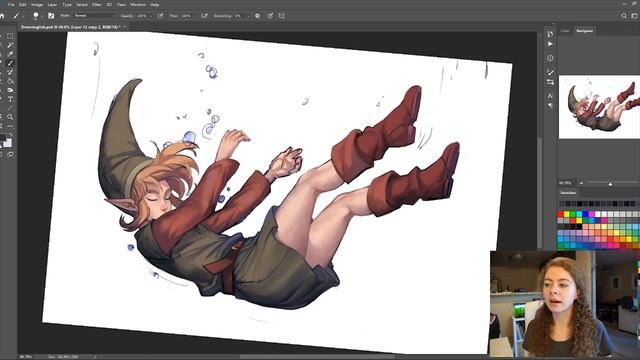
Task: Click the foreground color swatch
Action: (x=2, y=138)
